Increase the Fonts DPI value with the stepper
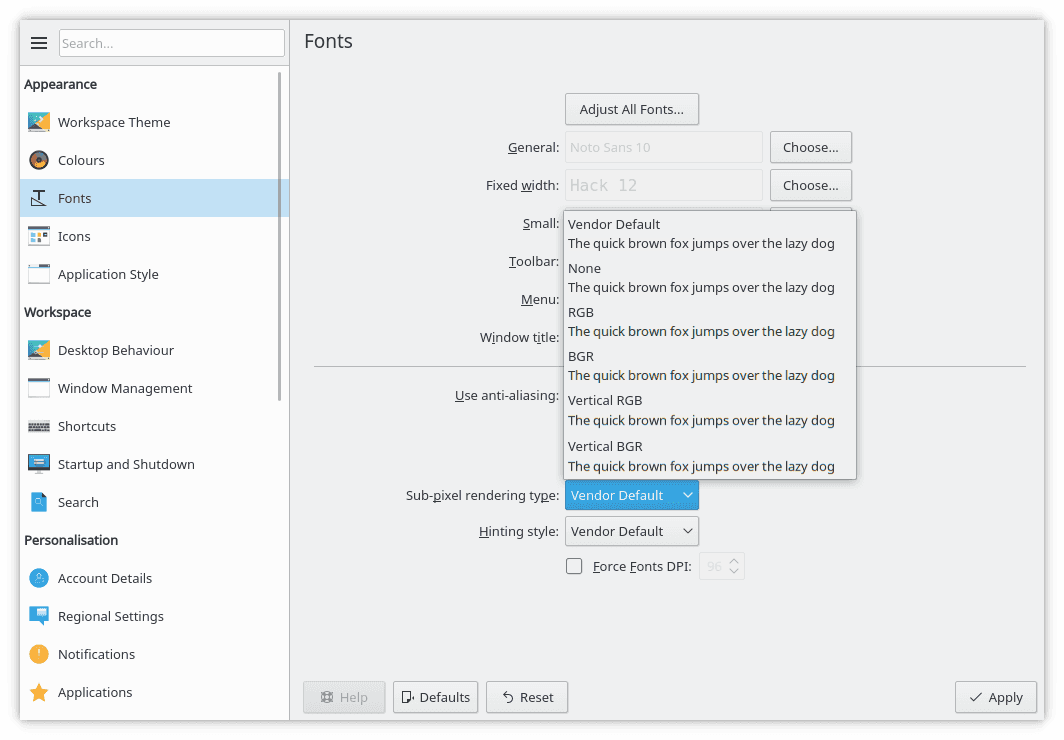 (733, 561)
